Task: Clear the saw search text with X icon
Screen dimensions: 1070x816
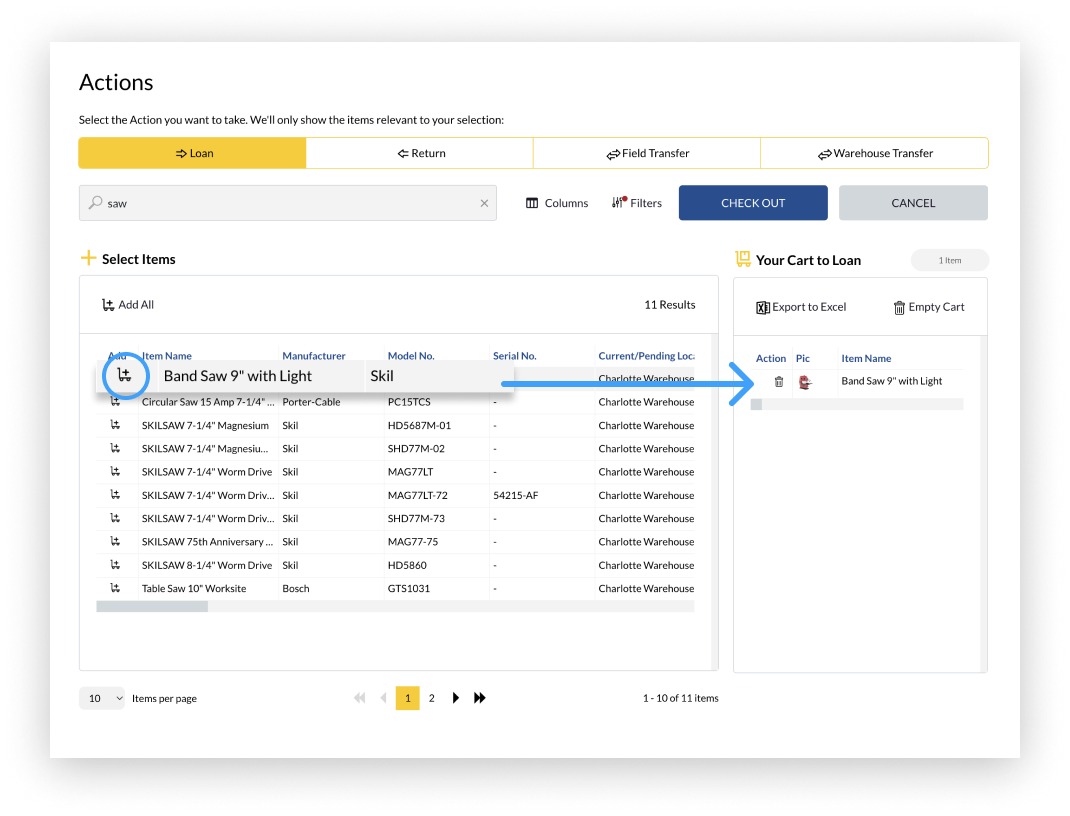Action: click(484, 203)
